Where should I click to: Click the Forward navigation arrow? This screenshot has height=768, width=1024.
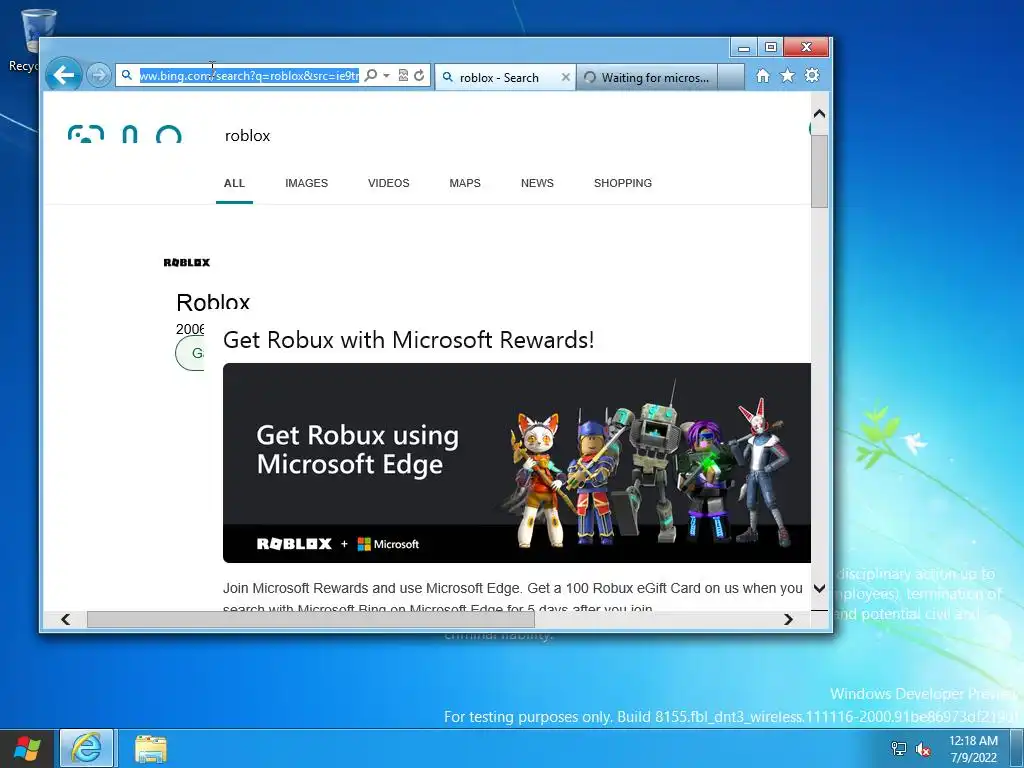point(99,75)
